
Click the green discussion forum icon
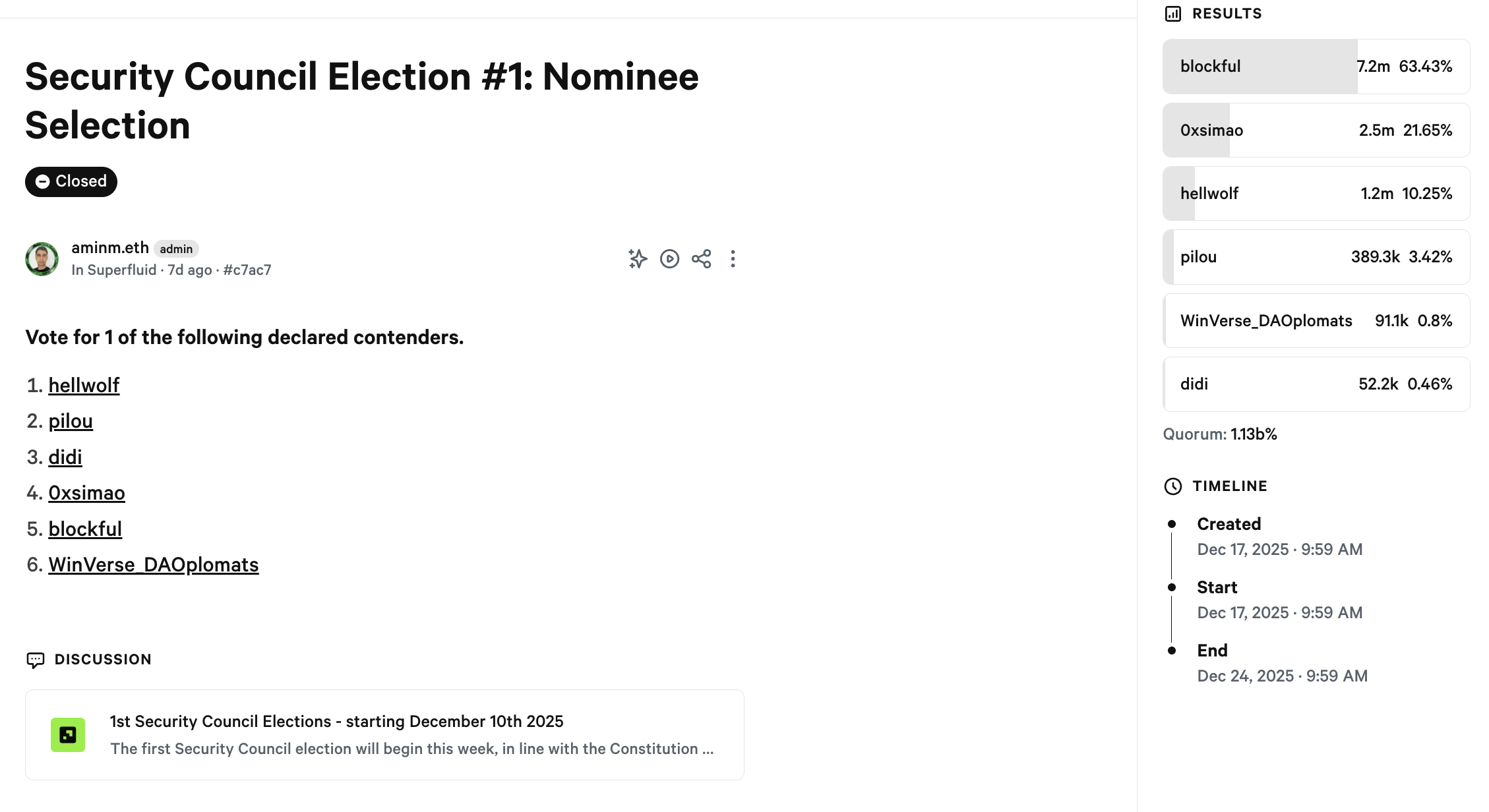(68, 735)
